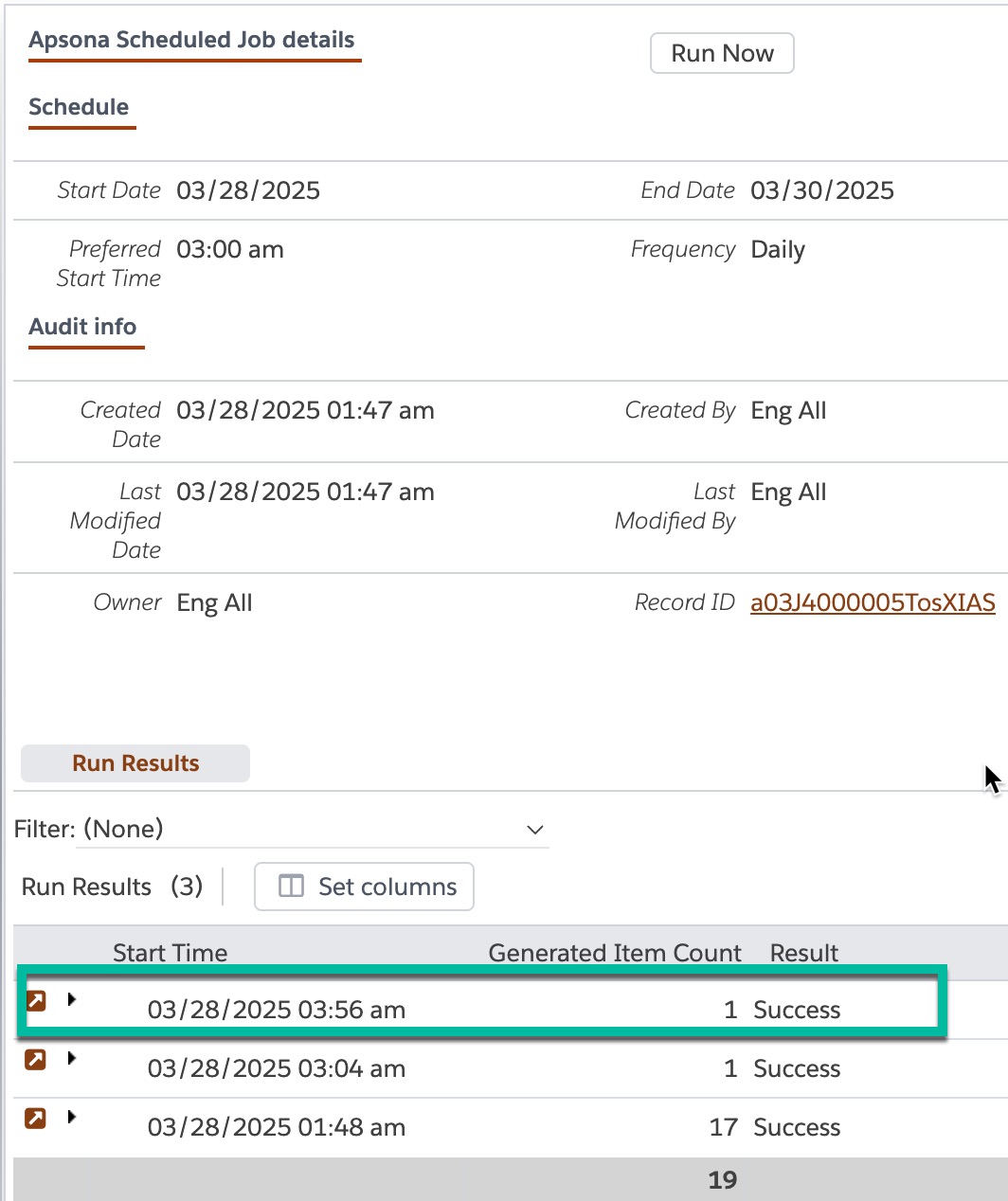The width and height of the screenshot is (1008, 1201).
Task: Open the Set columns dialog
Action: 364,887
